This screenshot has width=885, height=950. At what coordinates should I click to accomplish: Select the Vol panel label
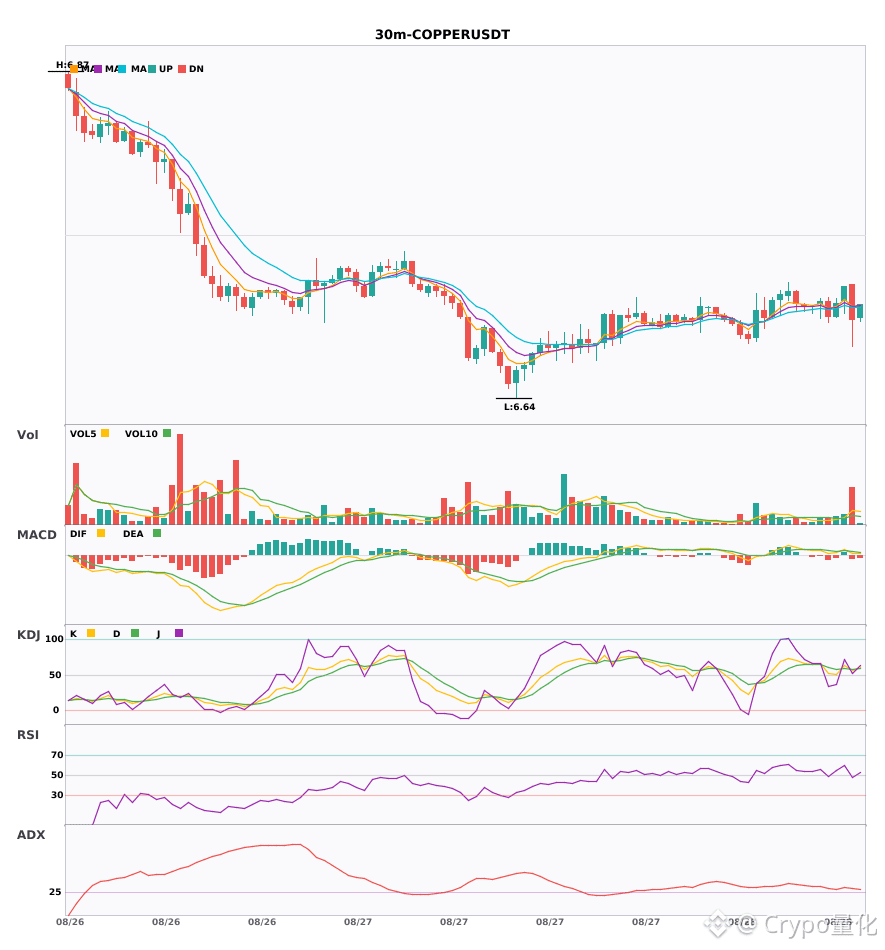pyautogui.click(x=27, y=435)
